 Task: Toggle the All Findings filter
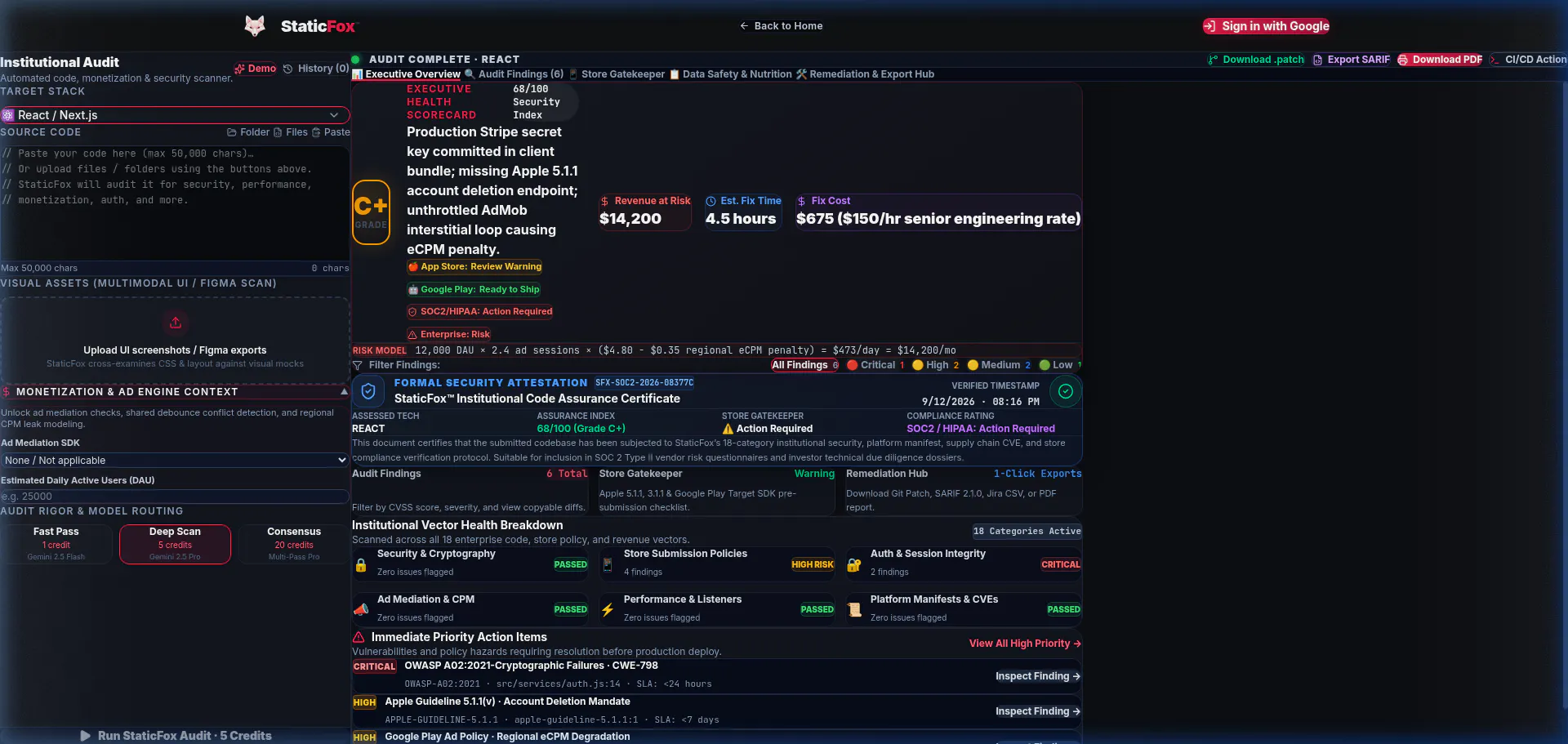(x=805, y=365)
